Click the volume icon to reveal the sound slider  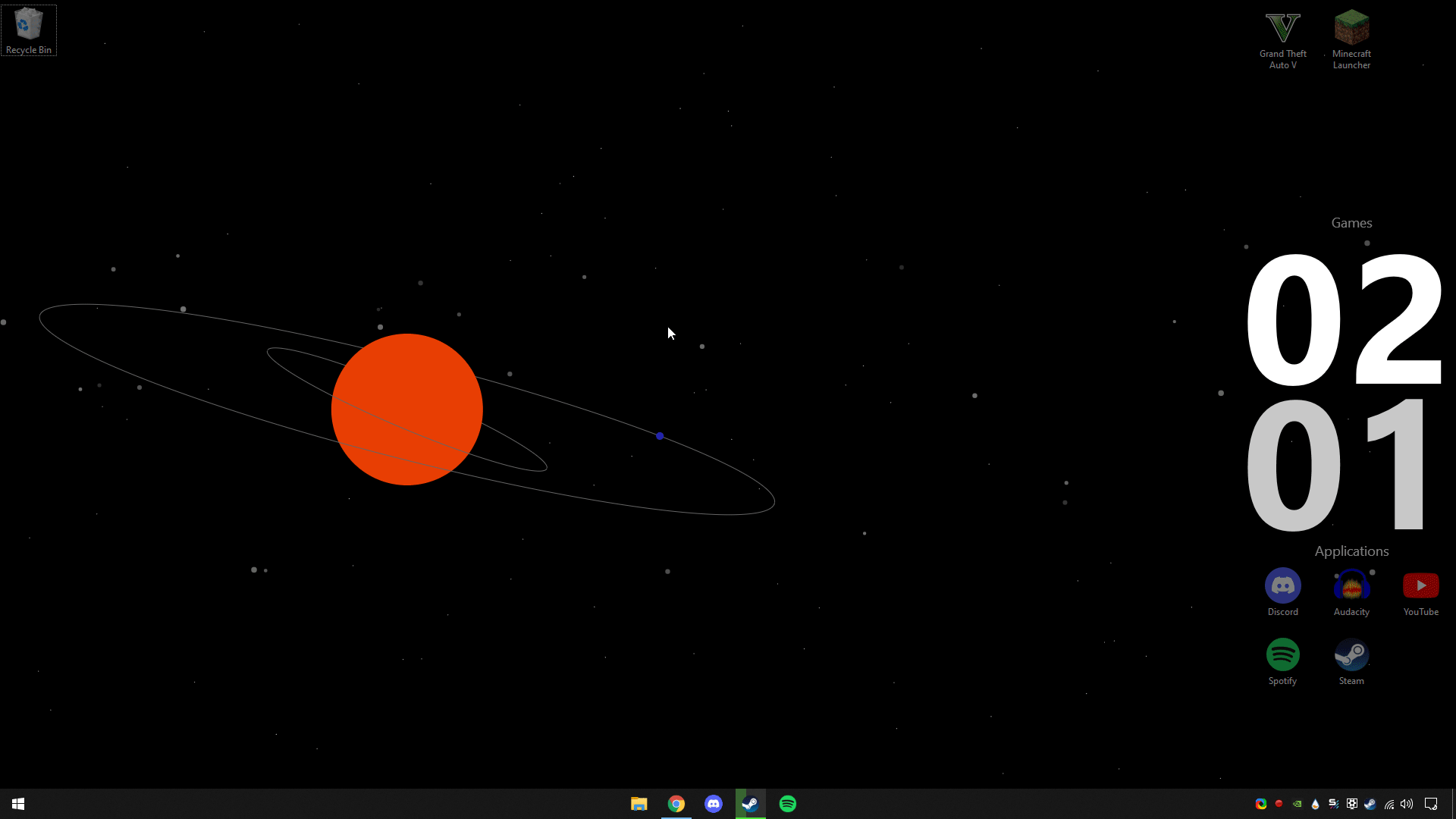click(x=1407, y=804)
